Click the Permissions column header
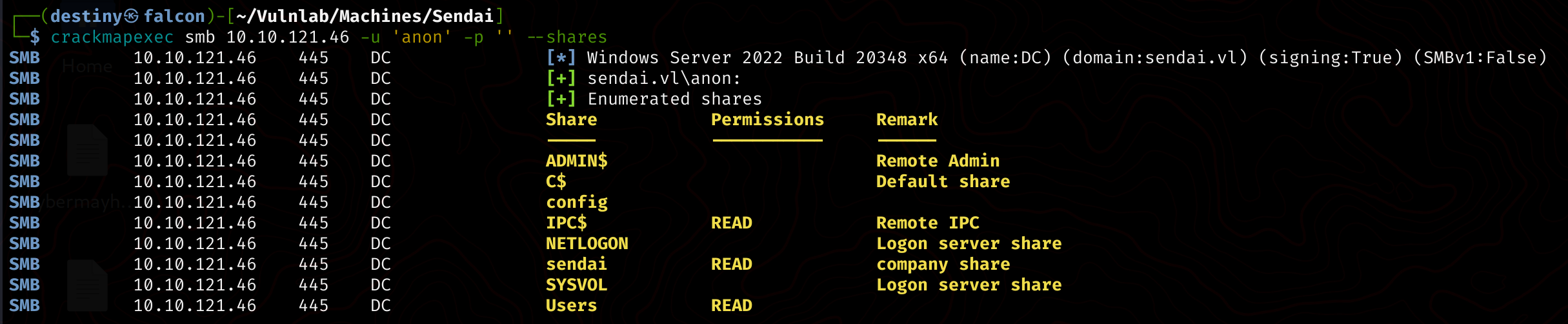 click(767, 119)
